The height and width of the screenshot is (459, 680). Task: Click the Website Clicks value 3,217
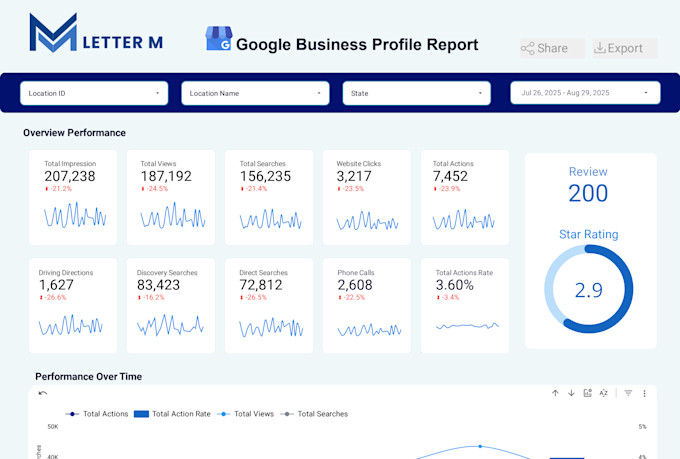click(x=354, y=176)
